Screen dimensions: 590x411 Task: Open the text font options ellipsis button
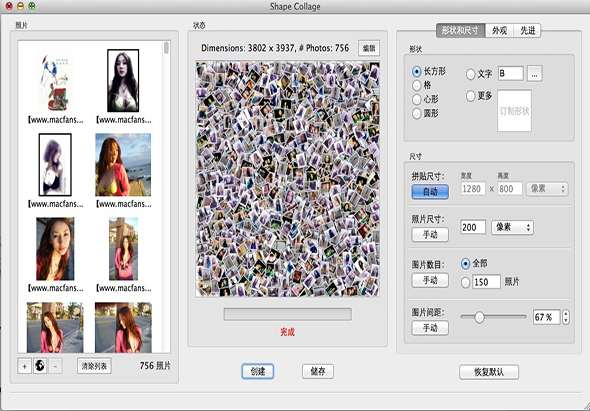534,73
